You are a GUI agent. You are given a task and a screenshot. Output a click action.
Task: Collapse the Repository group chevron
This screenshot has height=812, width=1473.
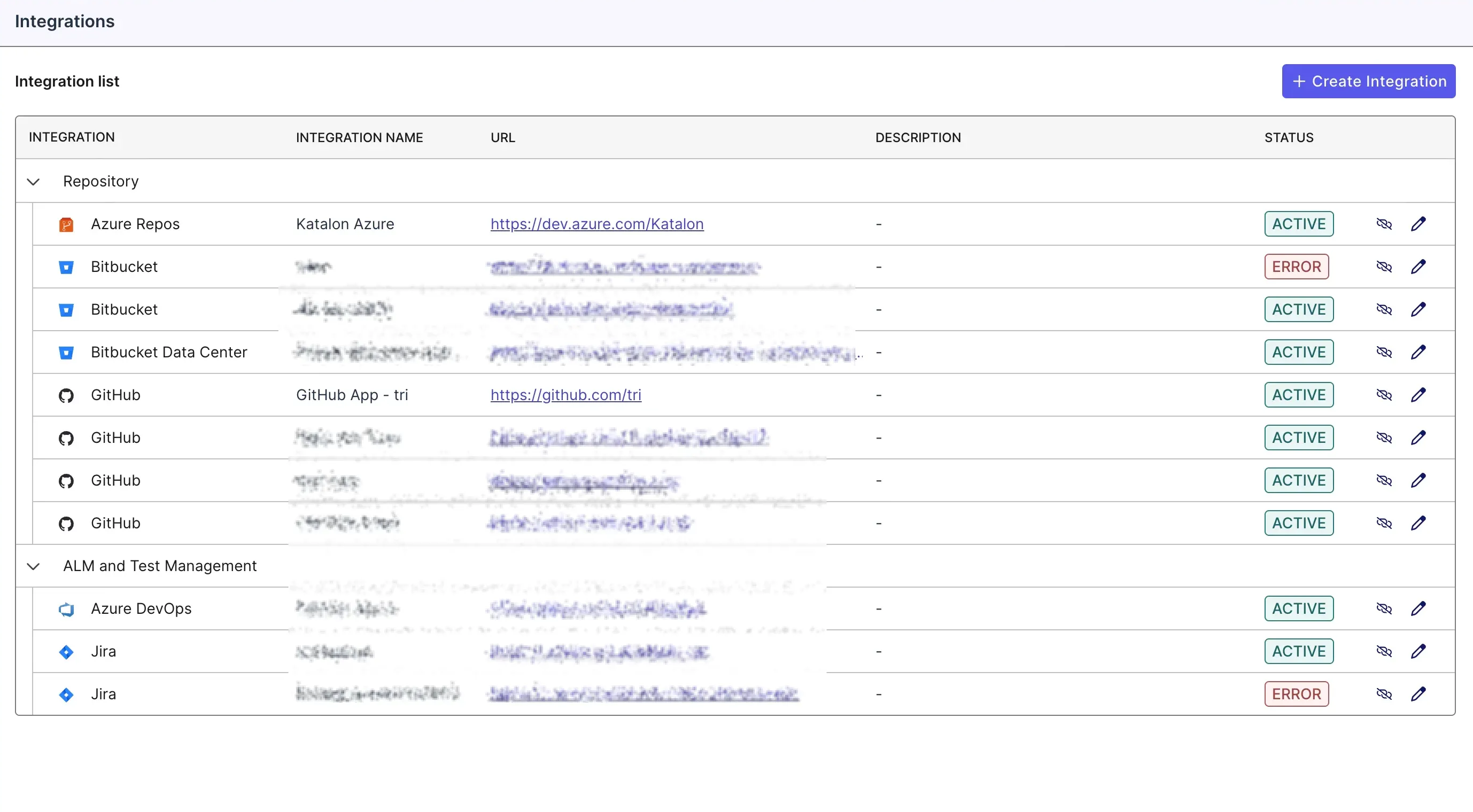[33, 182]
